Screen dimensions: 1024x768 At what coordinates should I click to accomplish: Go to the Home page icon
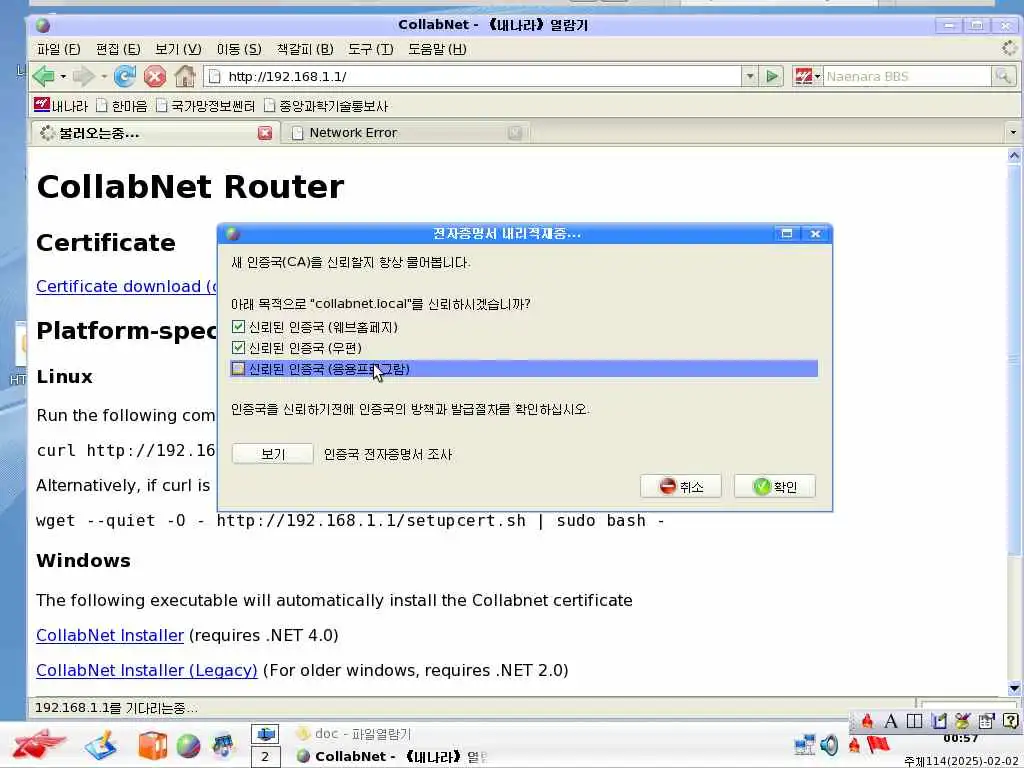click(x=185, y=76)
